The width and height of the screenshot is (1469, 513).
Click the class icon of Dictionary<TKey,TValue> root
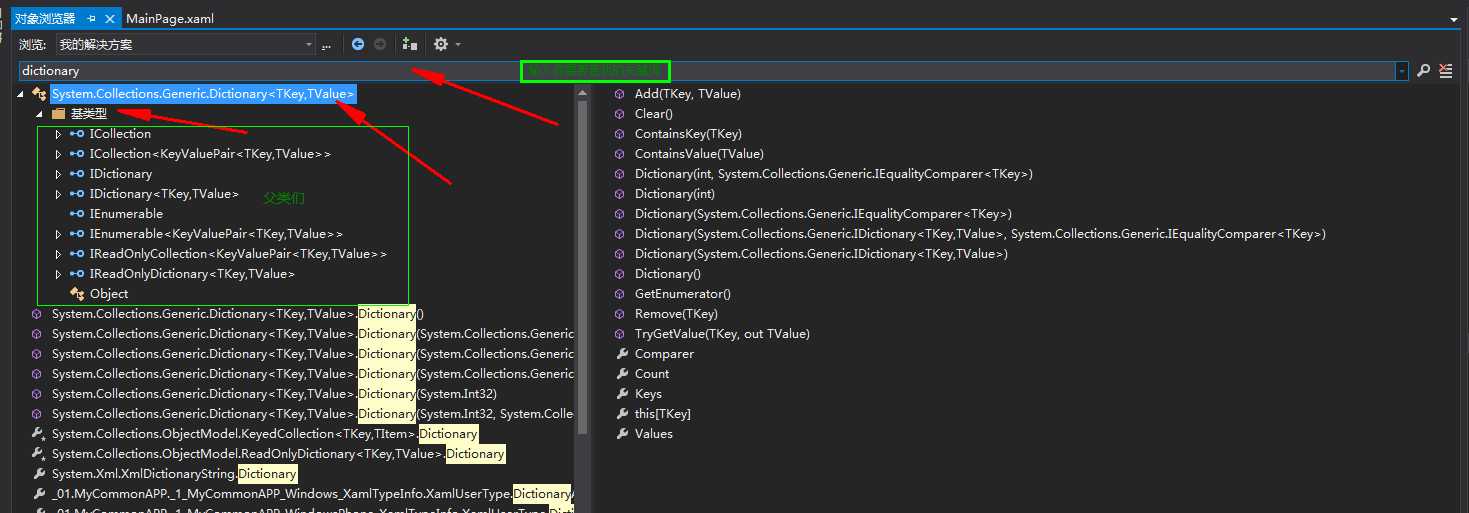tap(39, 93)
